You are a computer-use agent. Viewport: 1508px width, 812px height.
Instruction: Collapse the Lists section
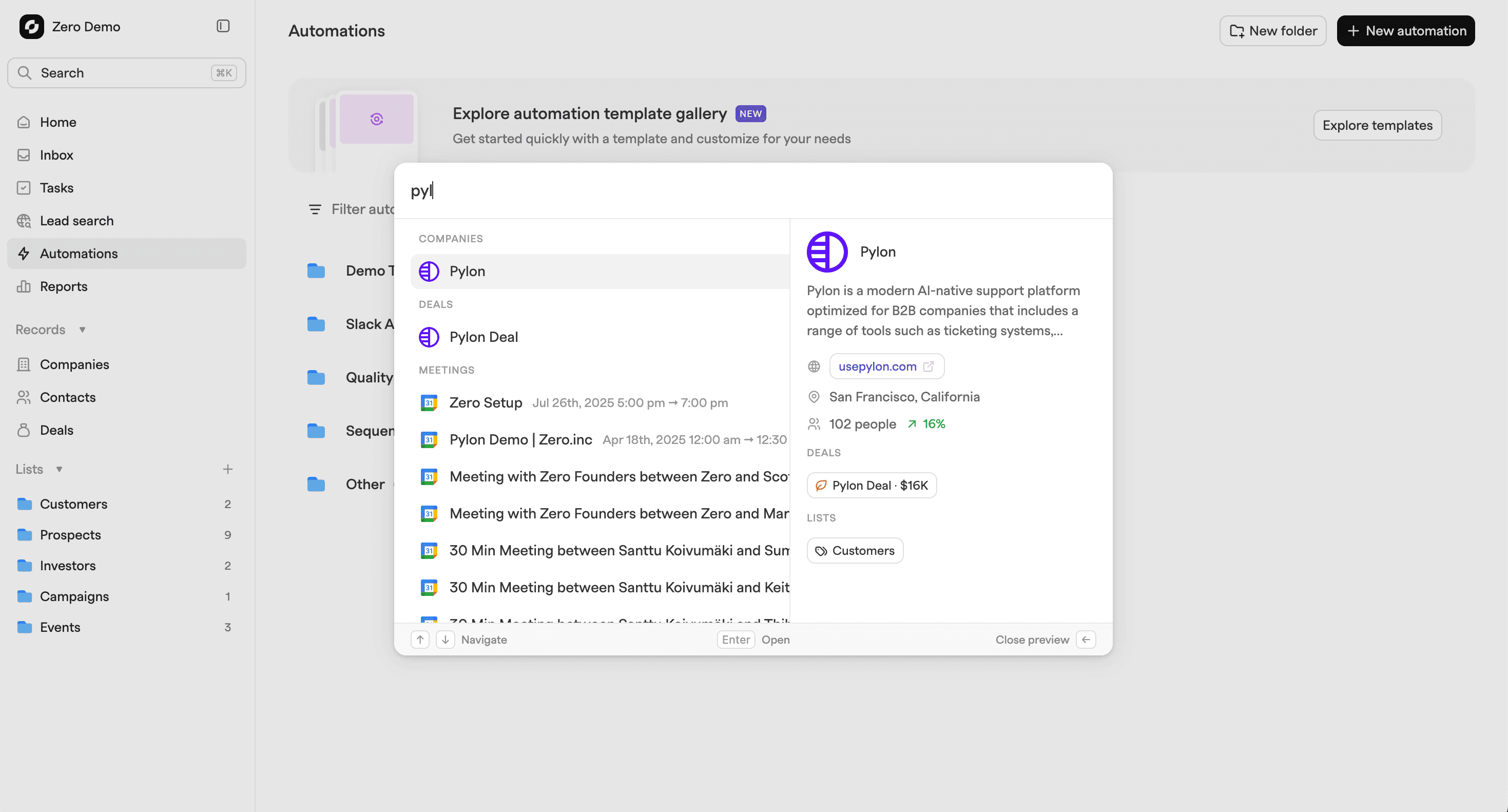[59, 469]
